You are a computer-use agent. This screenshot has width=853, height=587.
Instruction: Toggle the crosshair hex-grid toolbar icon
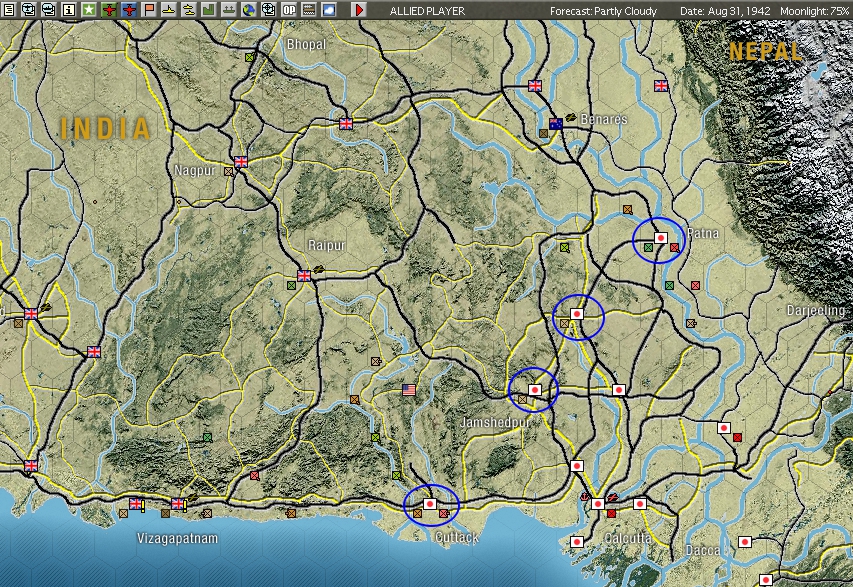pyautogui.click(x=268, y=10)
